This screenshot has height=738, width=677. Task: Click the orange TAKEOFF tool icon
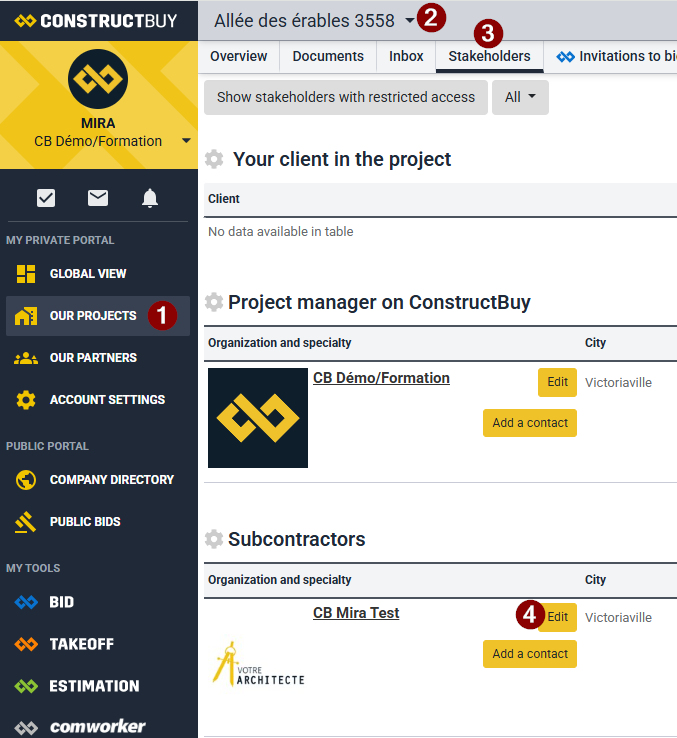(x=26, y=644)
